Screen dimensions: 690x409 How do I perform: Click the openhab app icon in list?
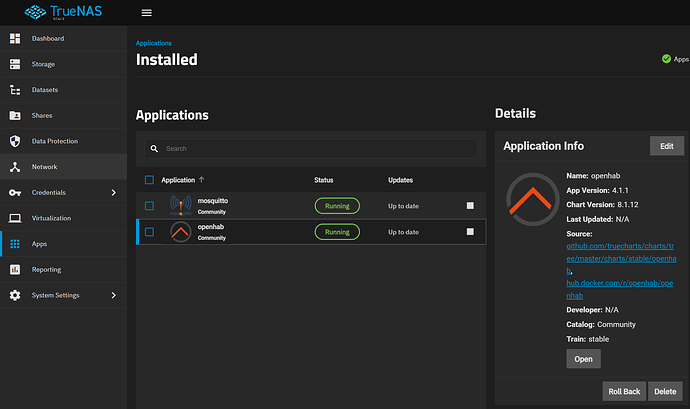pos(181,232)
